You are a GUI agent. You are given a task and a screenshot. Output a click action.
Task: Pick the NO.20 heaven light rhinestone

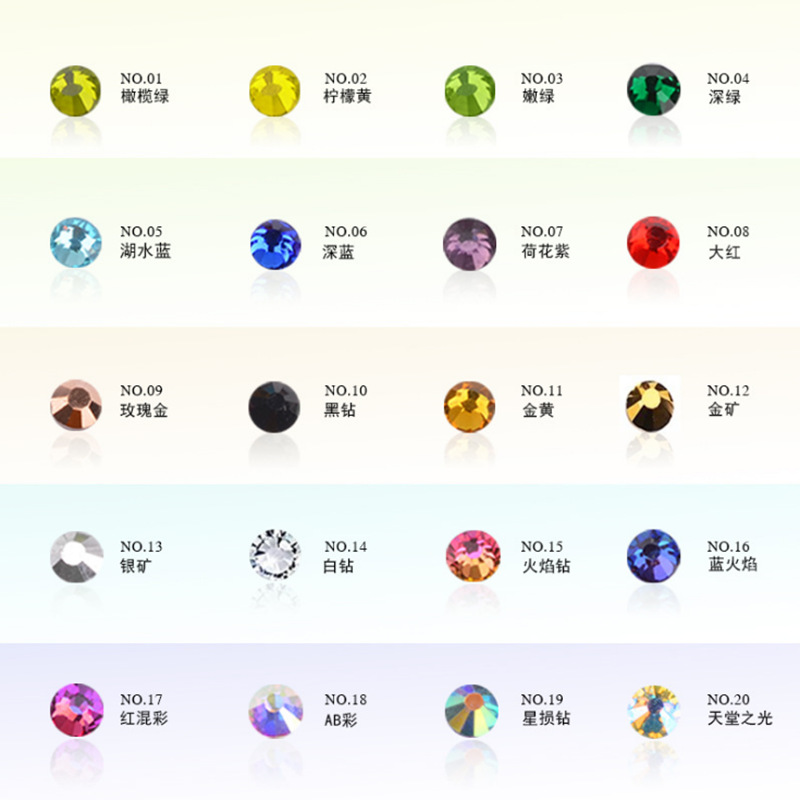tap(654, 711)
